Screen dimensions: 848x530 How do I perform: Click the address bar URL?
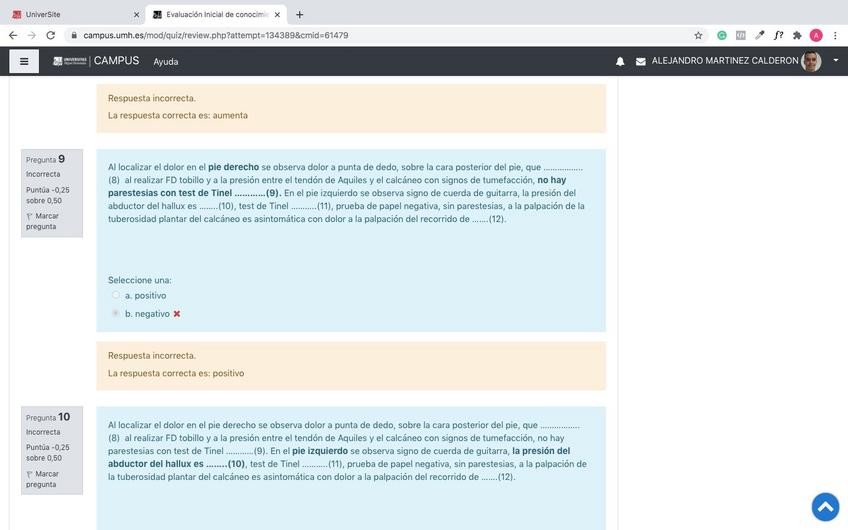[x=216, y=35]
